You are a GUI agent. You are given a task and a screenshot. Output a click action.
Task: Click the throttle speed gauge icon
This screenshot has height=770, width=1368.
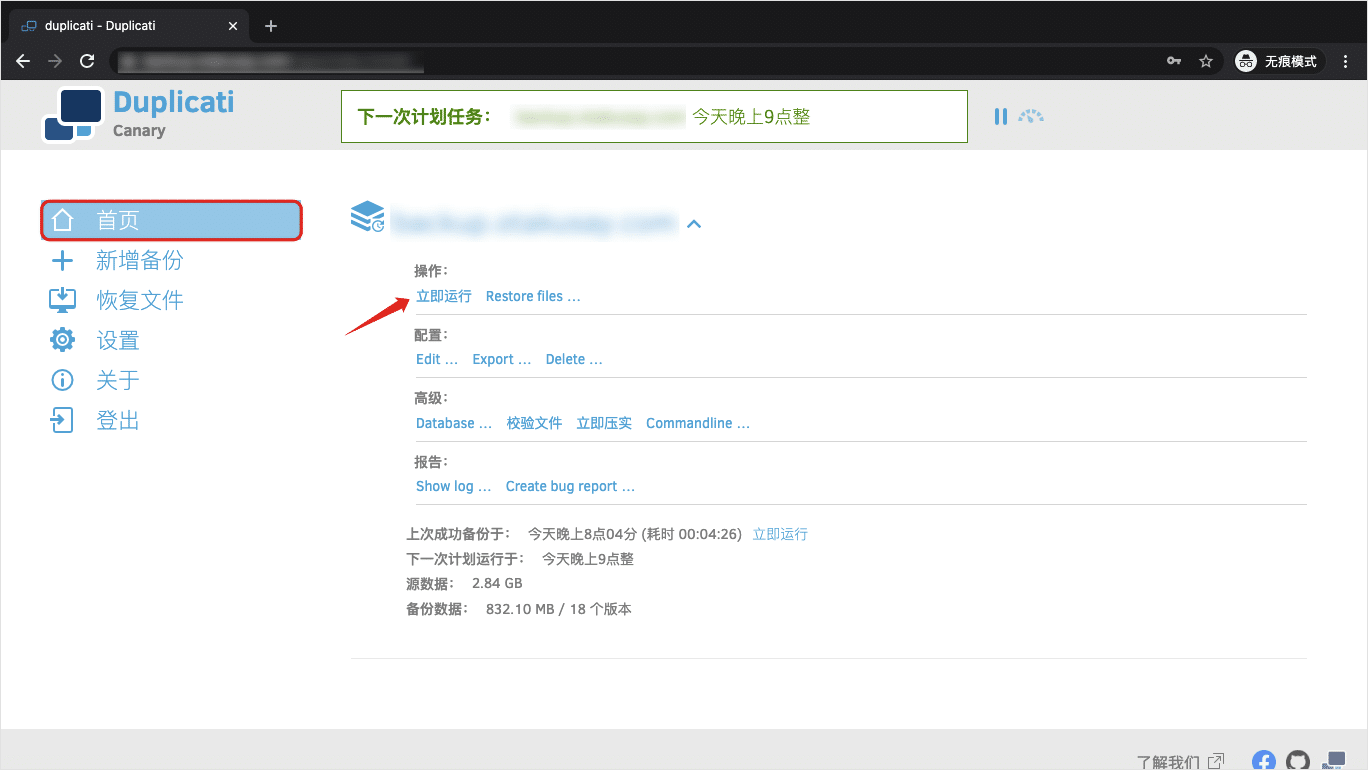[1031, 116]
